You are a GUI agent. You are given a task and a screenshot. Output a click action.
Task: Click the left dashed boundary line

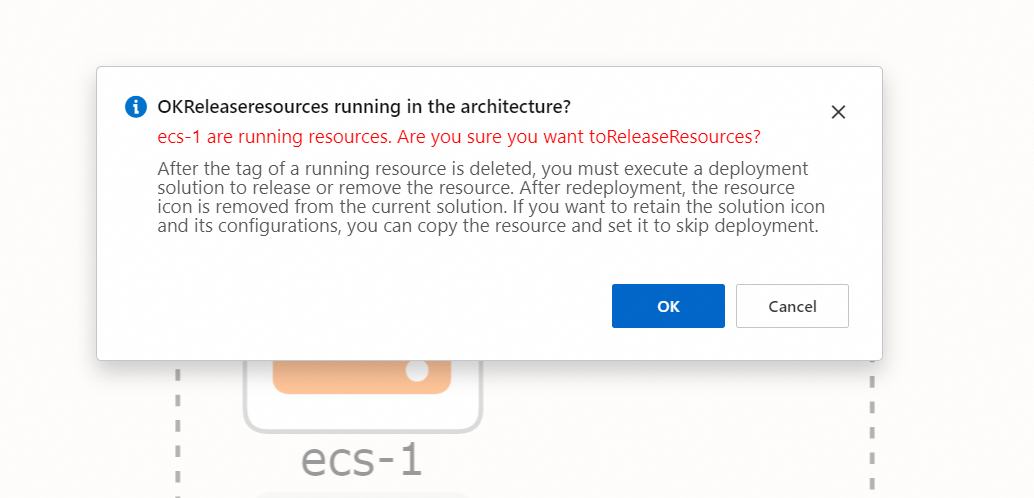coord(177,430)
